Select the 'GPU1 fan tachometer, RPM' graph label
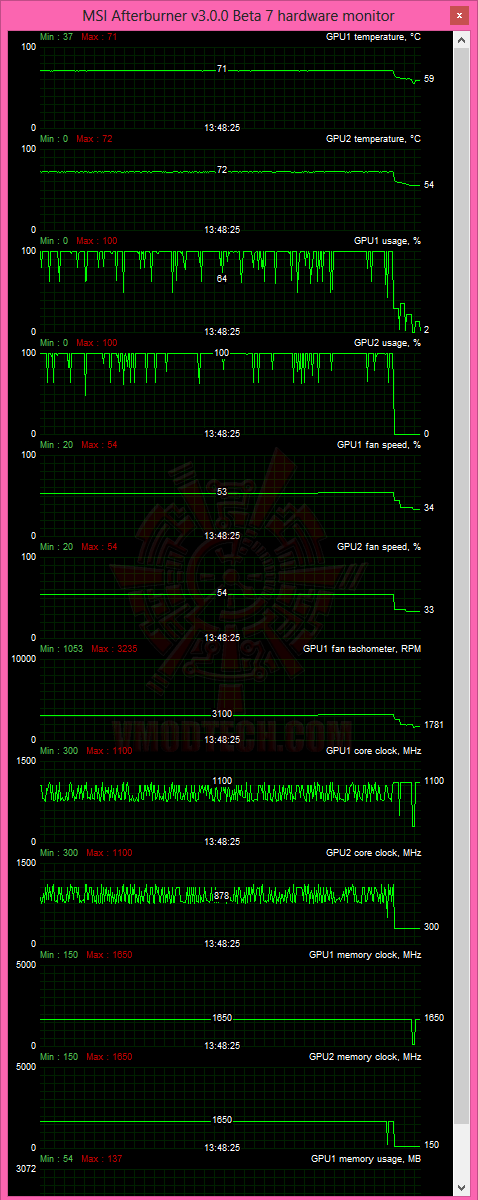This screenshot has height=1200, width=478. (361, 649)
